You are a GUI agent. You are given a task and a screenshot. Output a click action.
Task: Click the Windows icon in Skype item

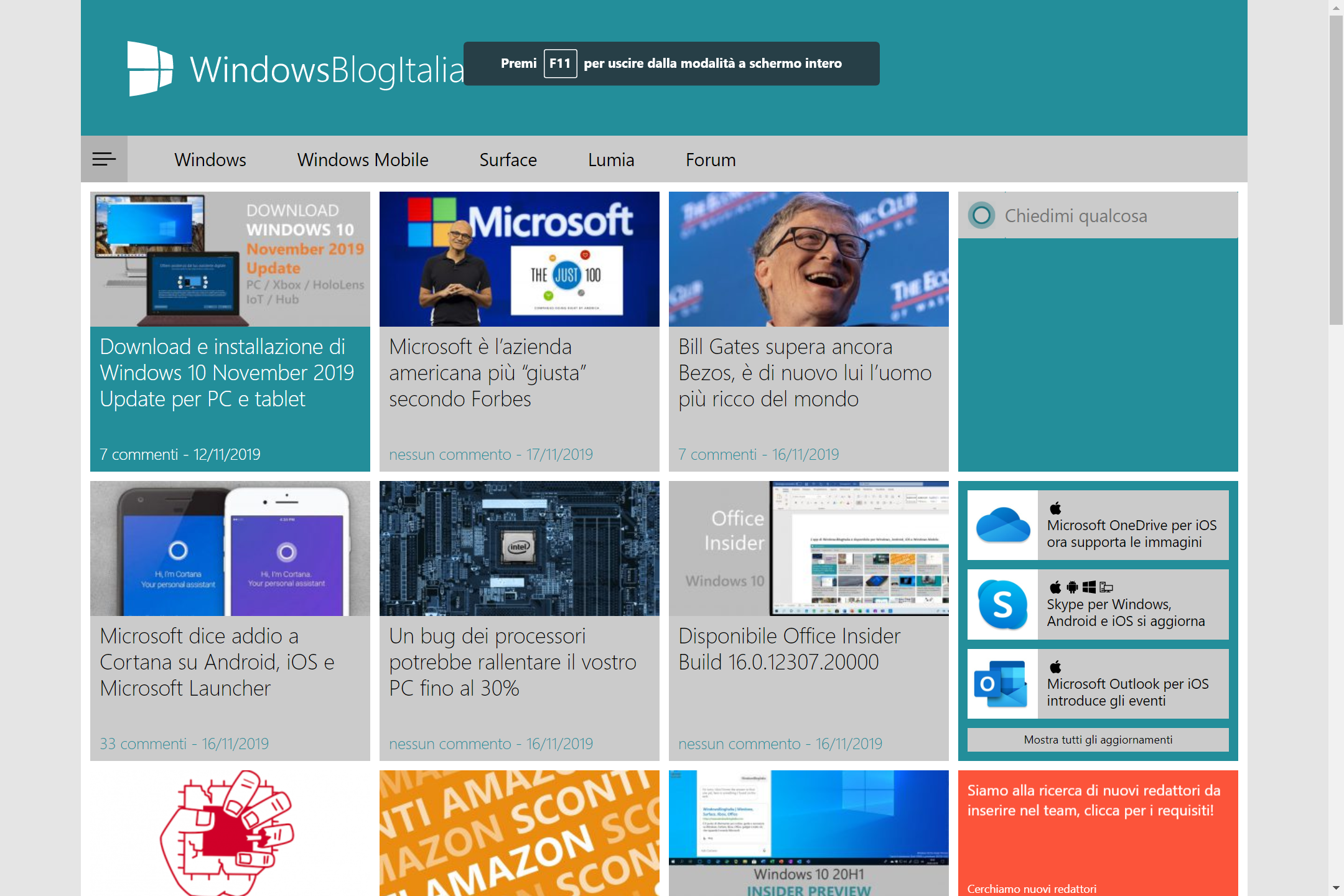click(x=1089, y=587)
